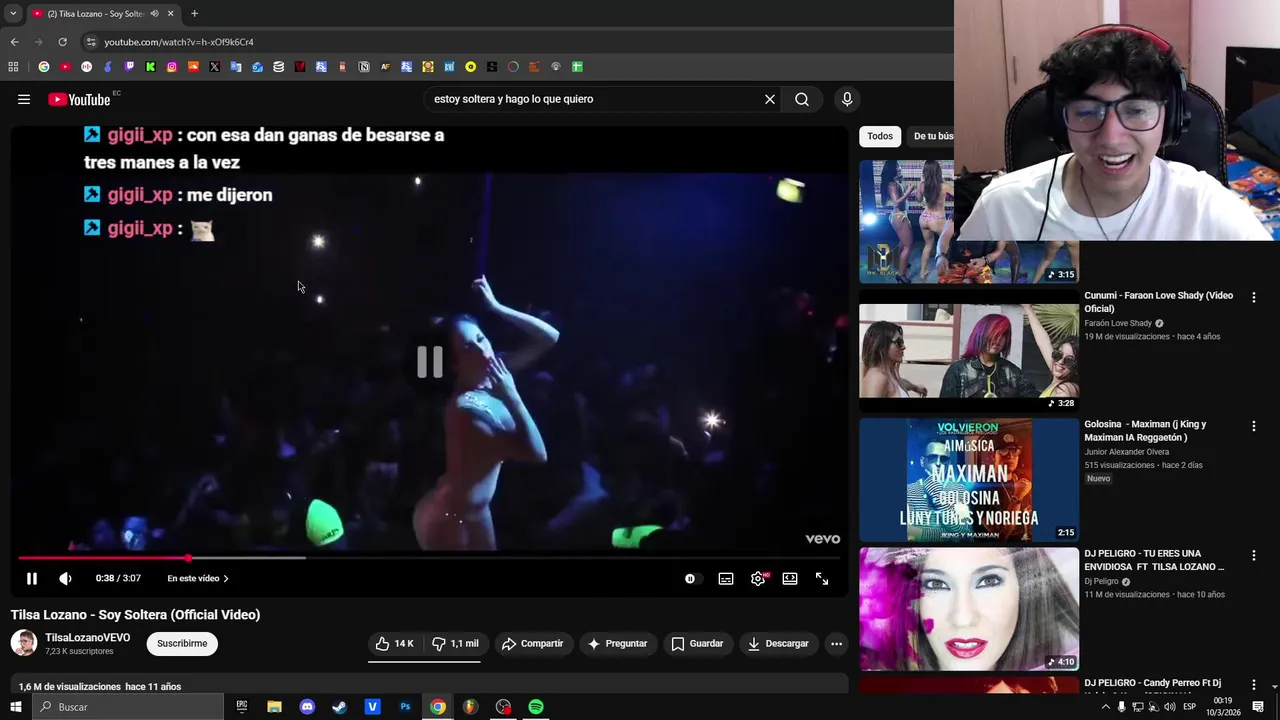Run the search with the magnifier button
The width and height of the screenshot is (1280, 720).
(x=802, y=99)
